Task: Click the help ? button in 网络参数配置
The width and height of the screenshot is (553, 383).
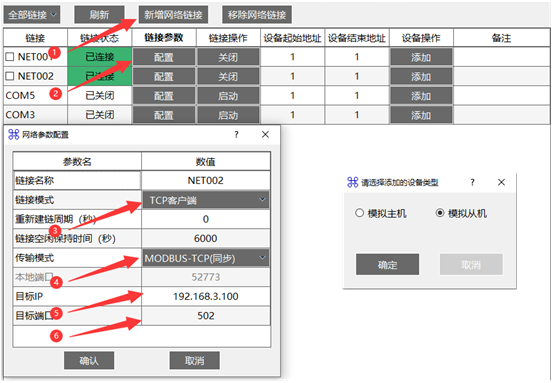Action: coord(236,134)
